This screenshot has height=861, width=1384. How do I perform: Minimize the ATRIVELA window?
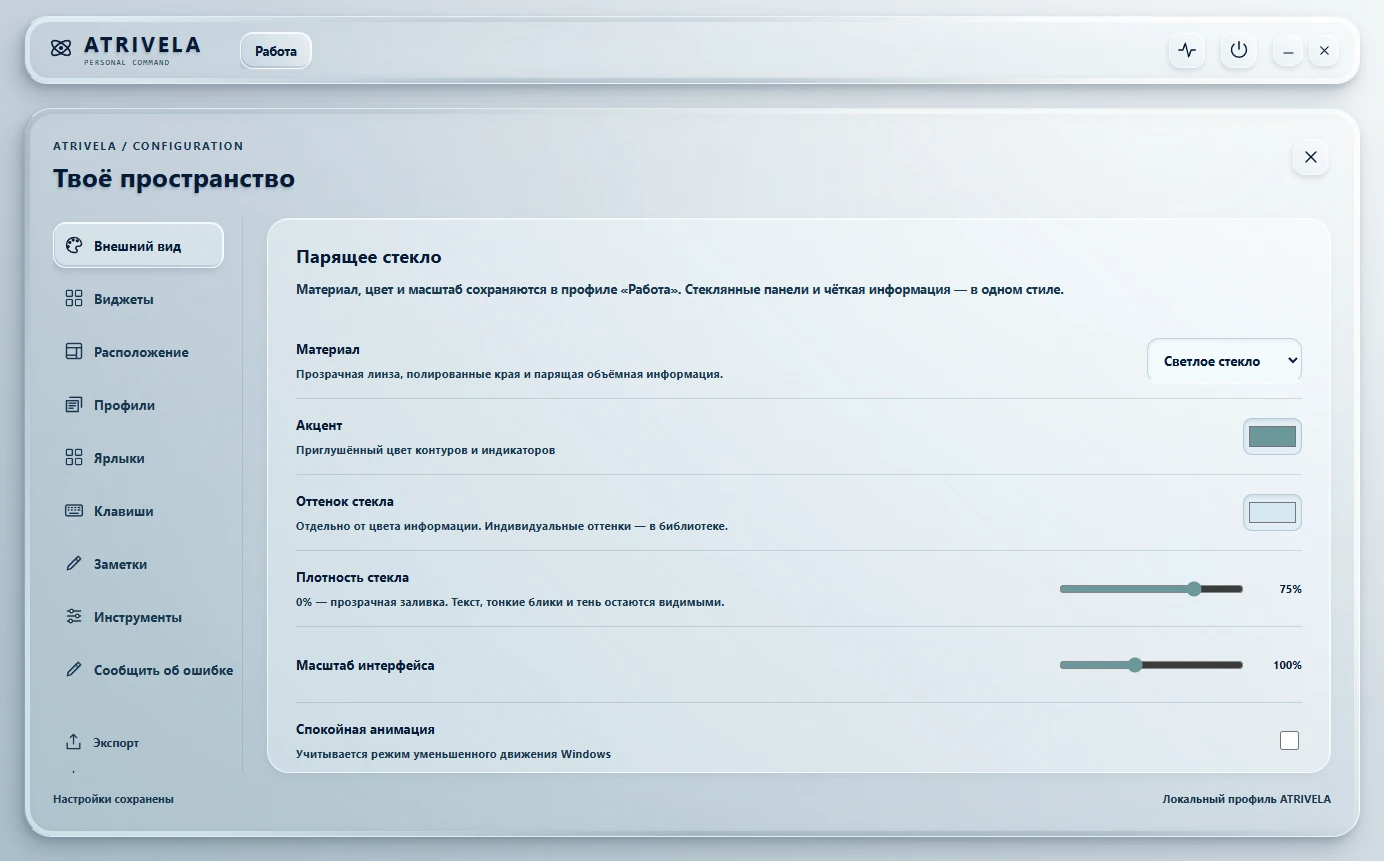click(x=1288, y=51)
